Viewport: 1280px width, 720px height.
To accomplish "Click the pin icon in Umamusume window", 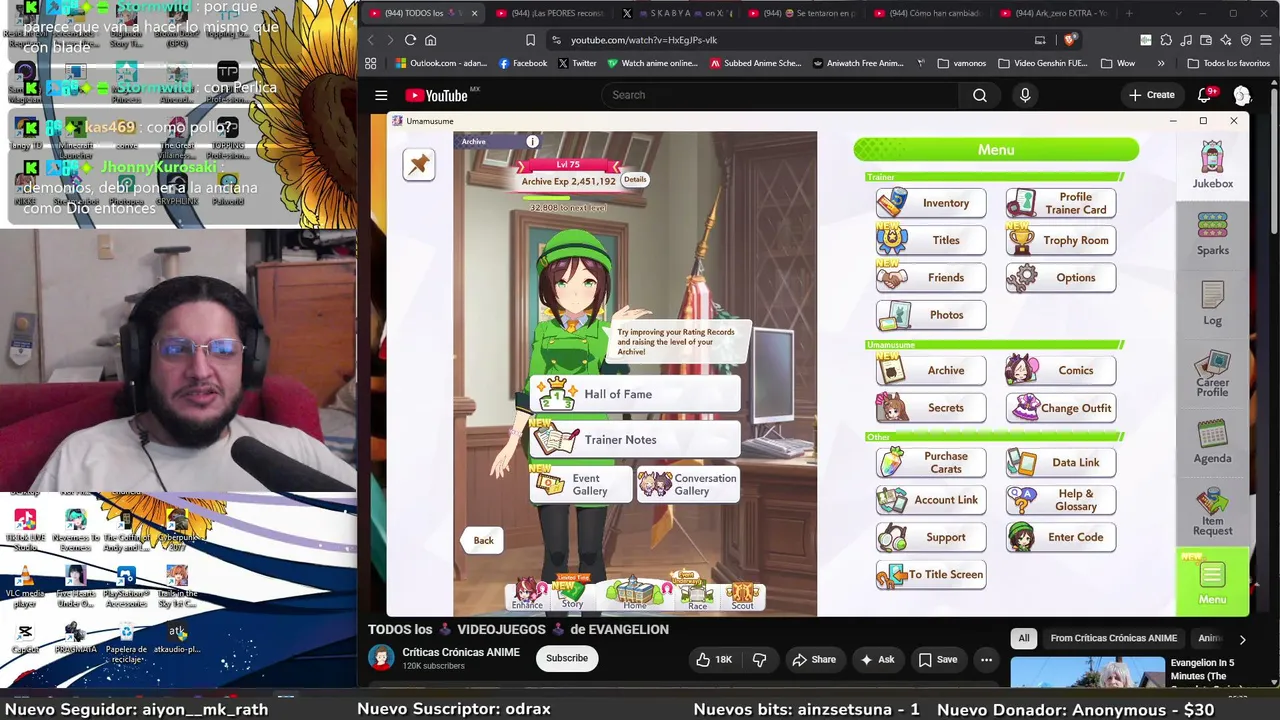I will (419, 165).
